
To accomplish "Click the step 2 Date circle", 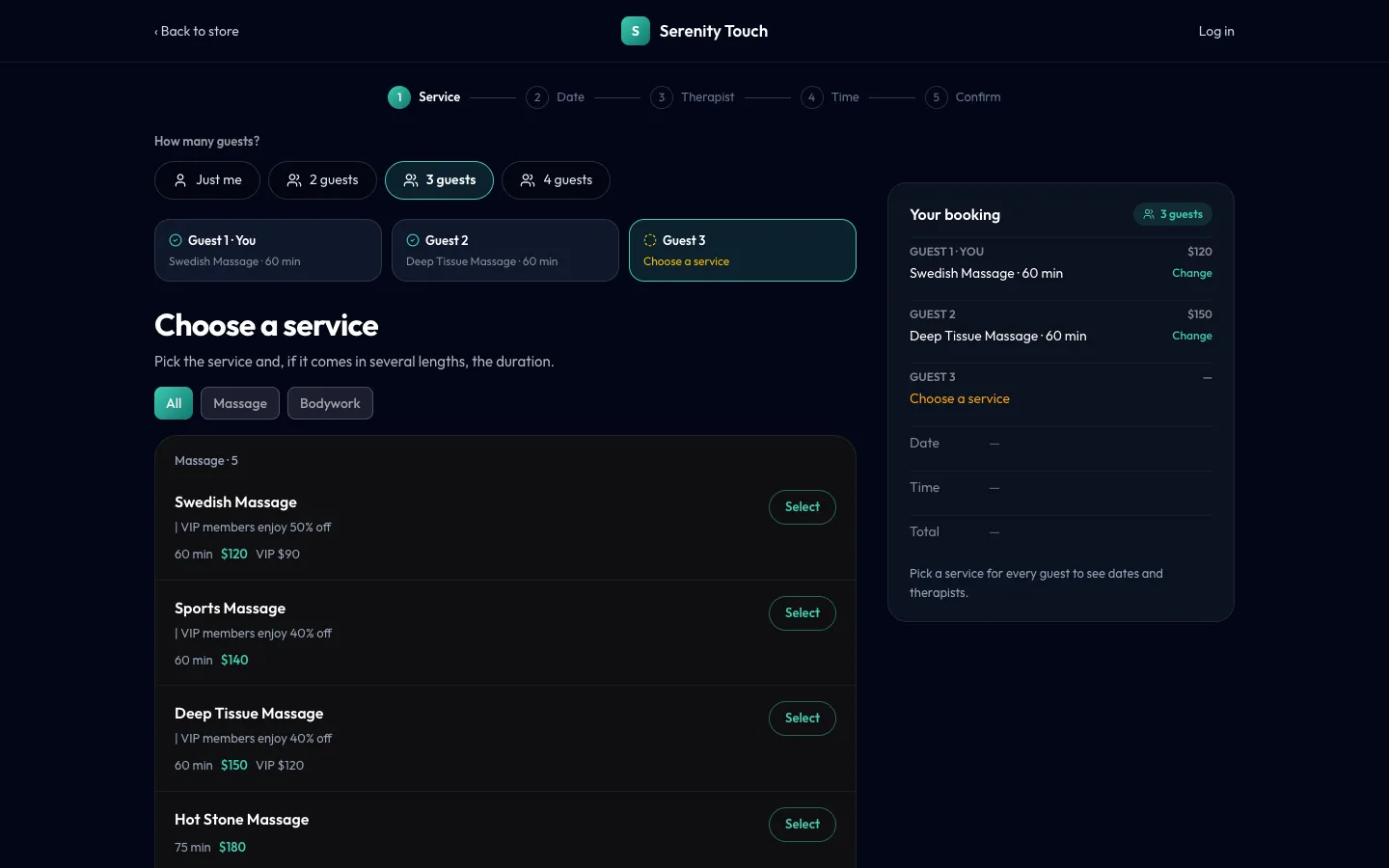I will [x=537, y=97].
